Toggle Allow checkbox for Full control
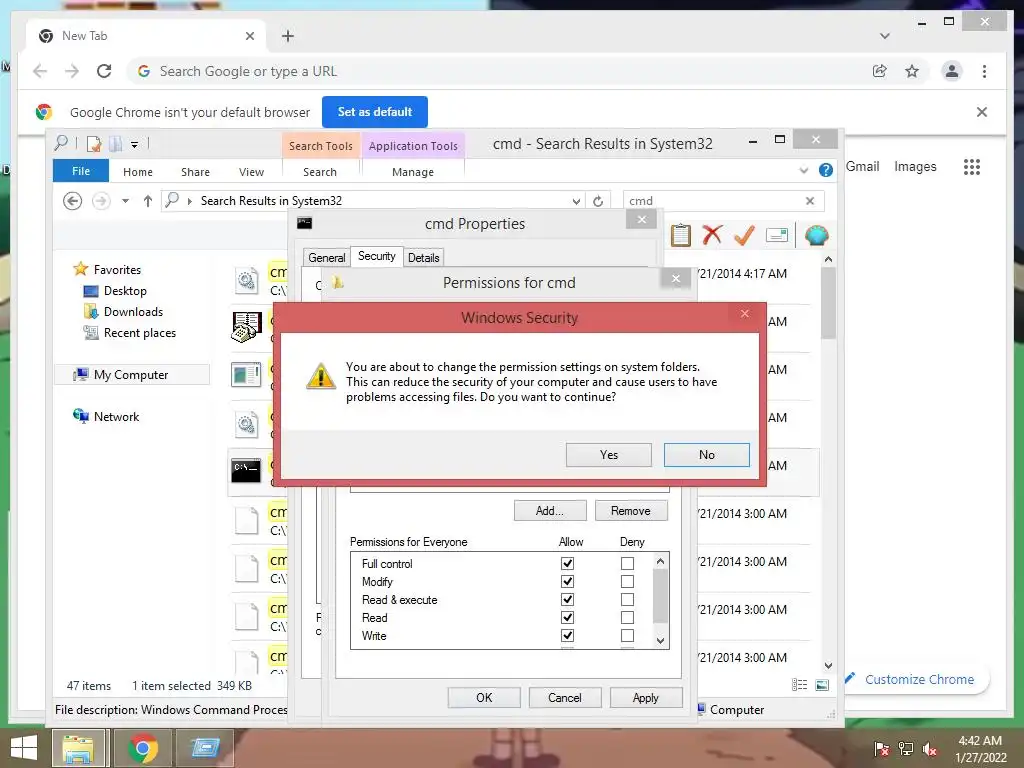Viewport: 1024px width, 768px height. pyautogui.click(x=568, y=563)
